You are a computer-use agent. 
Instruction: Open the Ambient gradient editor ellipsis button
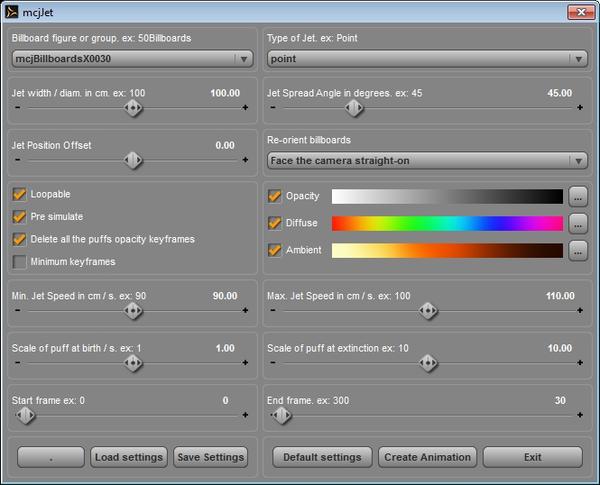[578, 251]
